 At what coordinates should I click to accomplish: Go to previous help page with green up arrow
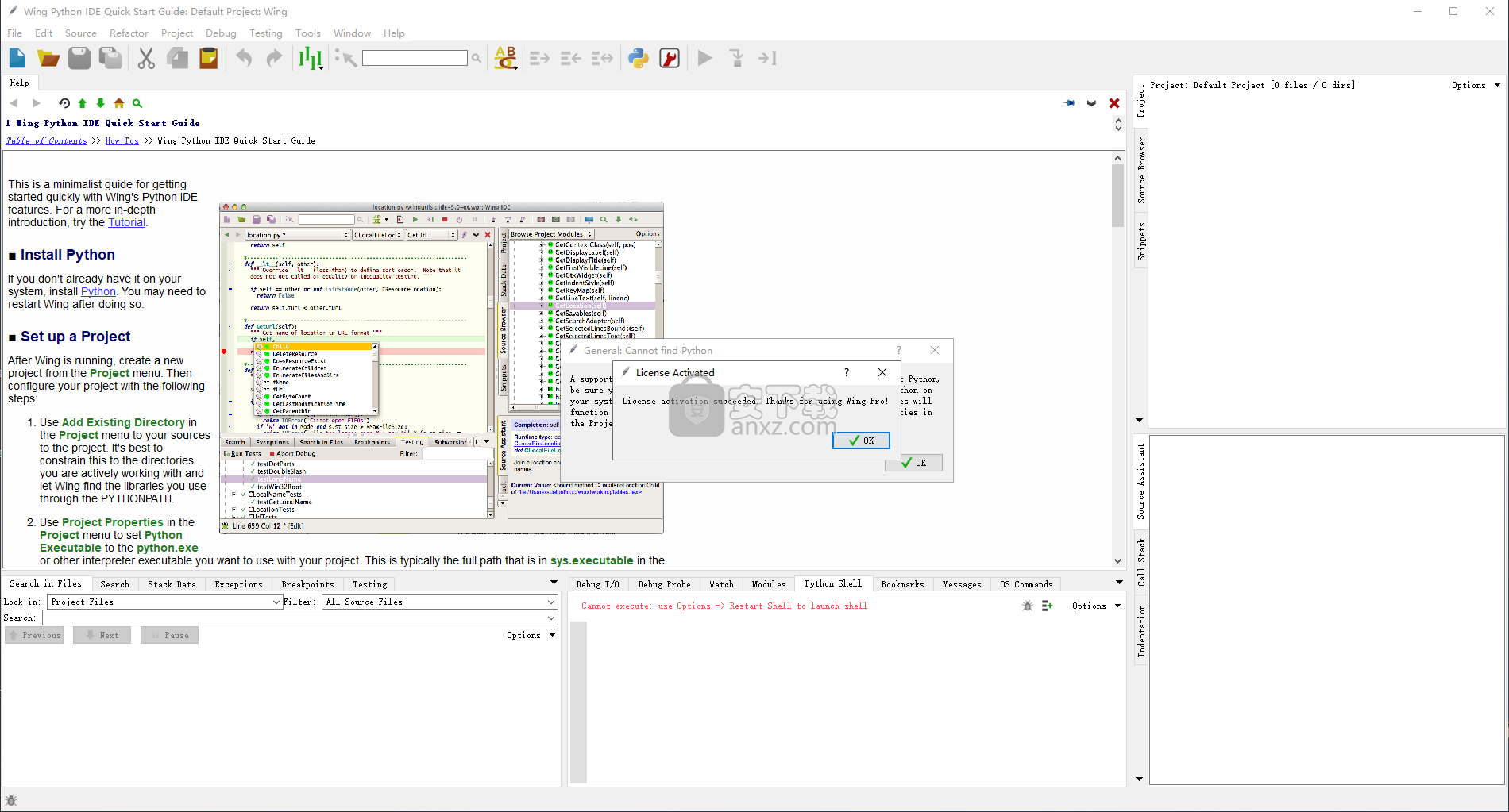pyautogui.click(x=83, y=103)
